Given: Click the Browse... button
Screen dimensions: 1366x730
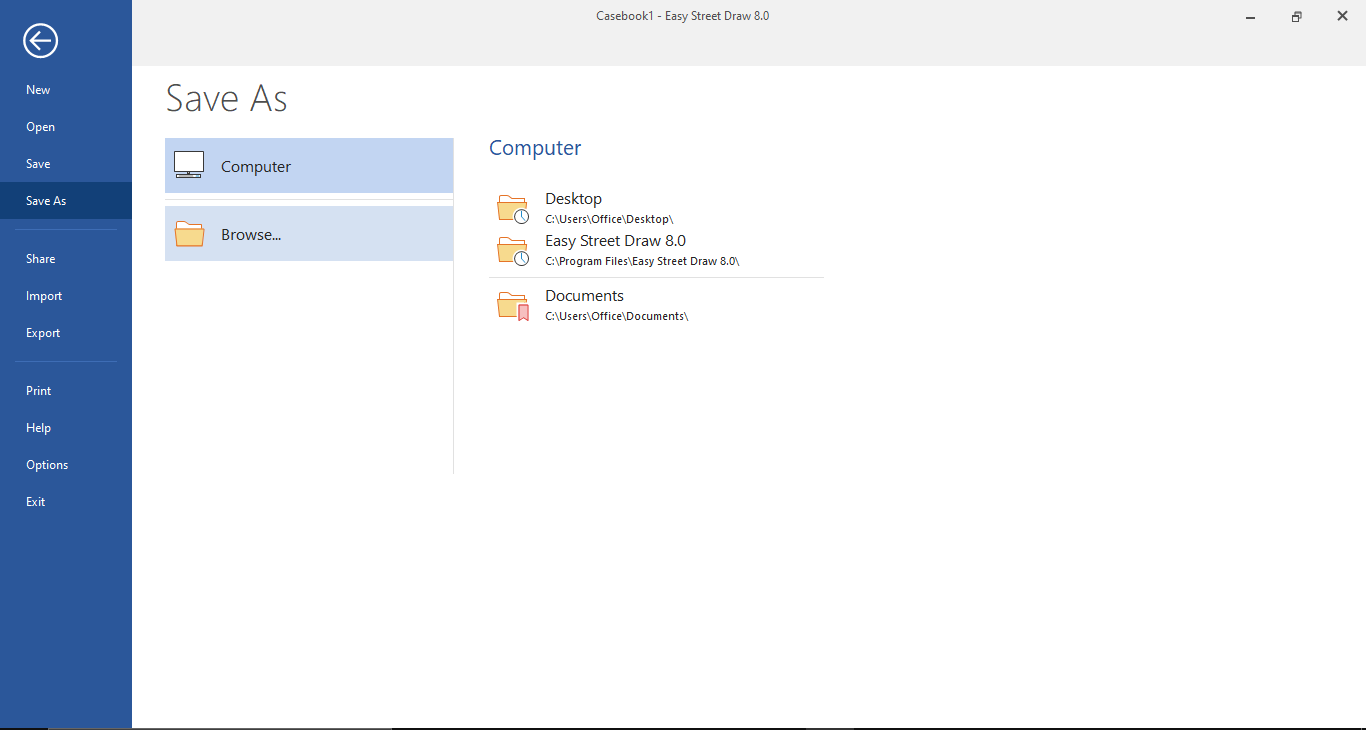Looking at the screenshot, I should click(x=309, y=234).
